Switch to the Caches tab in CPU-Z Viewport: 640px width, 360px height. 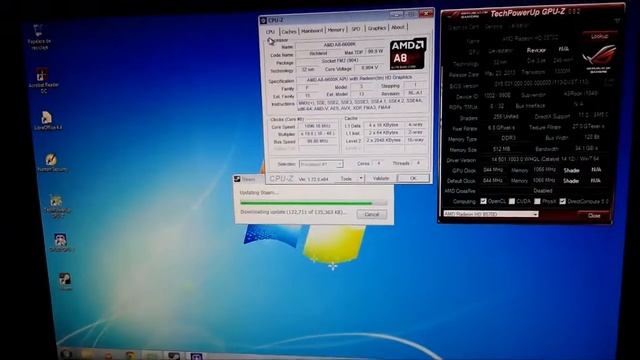click(289, 31)
